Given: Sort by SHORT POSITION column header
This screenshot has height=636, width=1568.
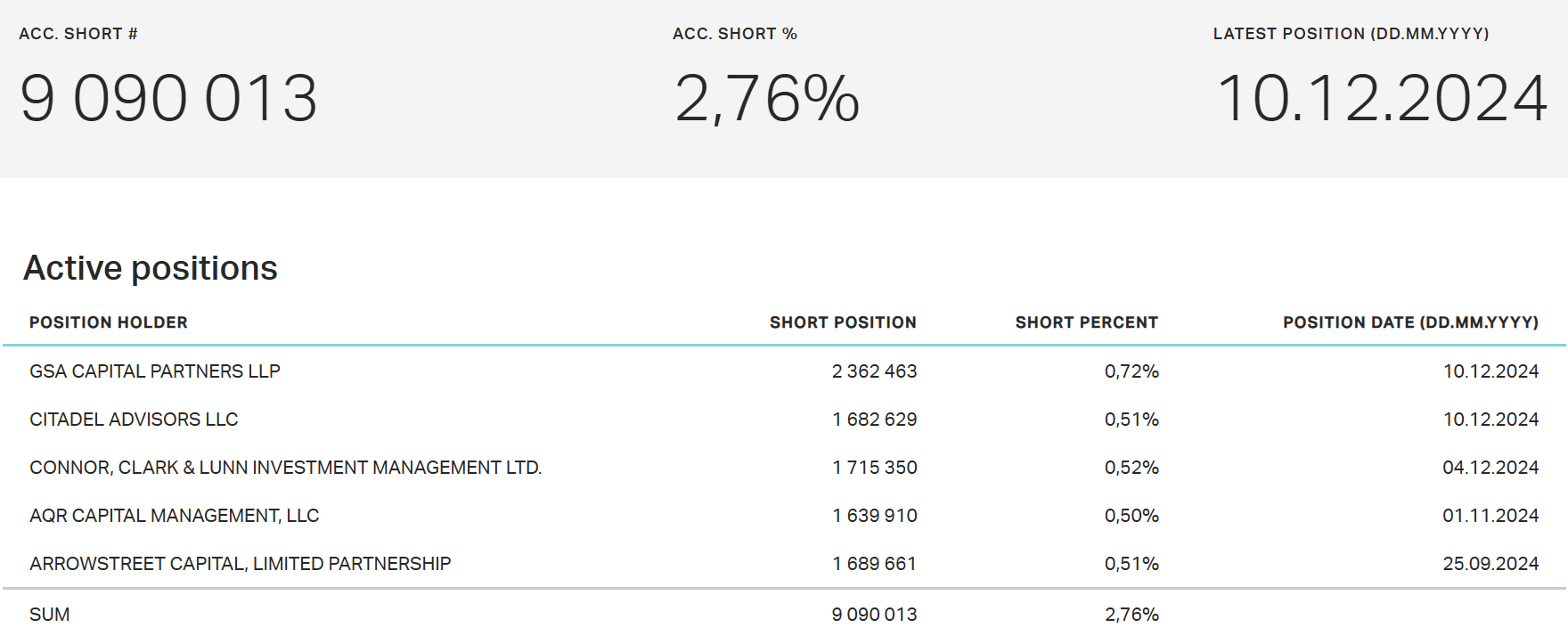Looking at the screenshot, I should click(843, 322).
